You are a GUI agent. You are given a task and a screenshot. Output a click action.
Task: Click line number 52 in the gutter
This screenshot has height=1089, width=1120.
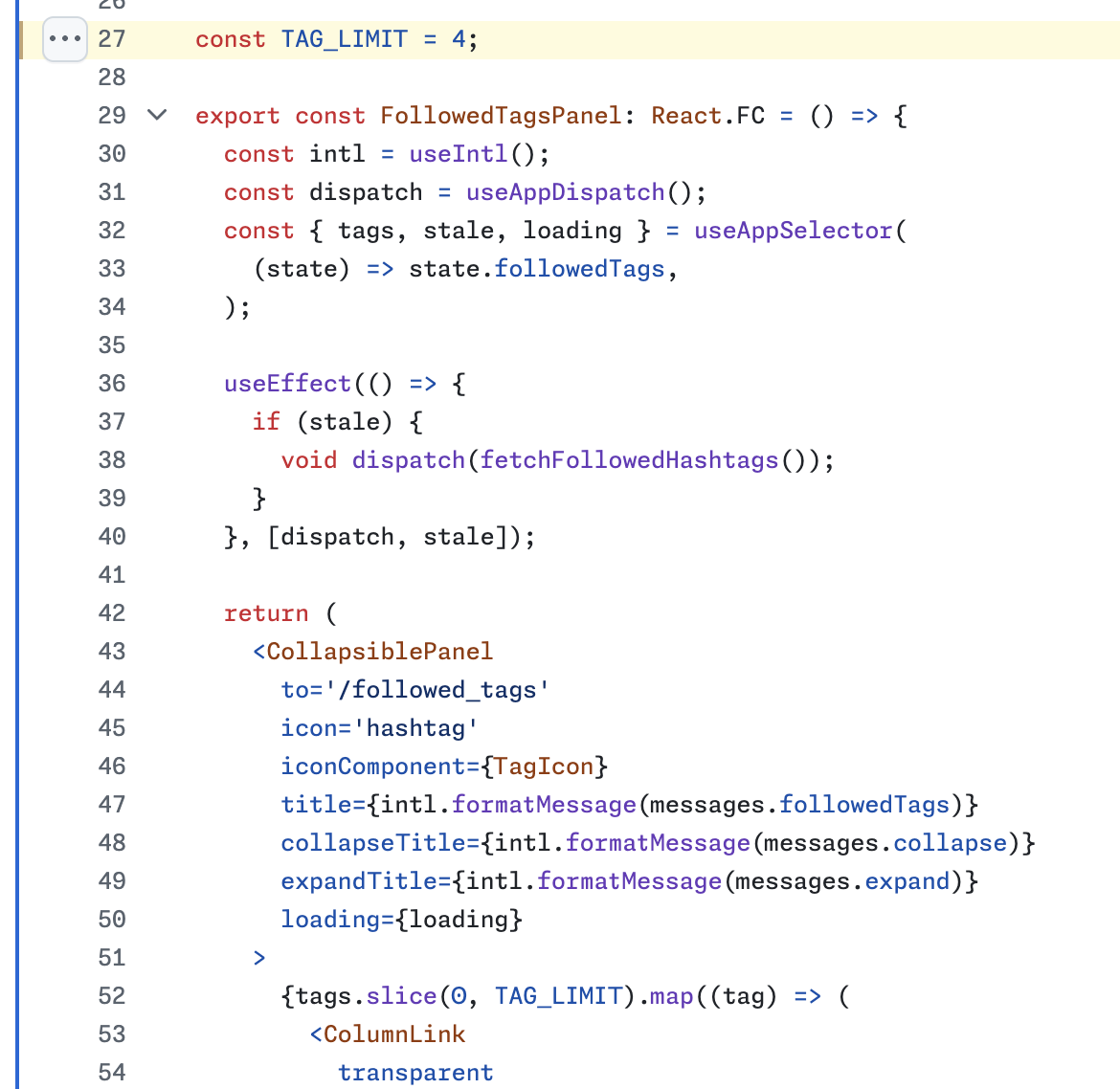[x=112, y=996]
